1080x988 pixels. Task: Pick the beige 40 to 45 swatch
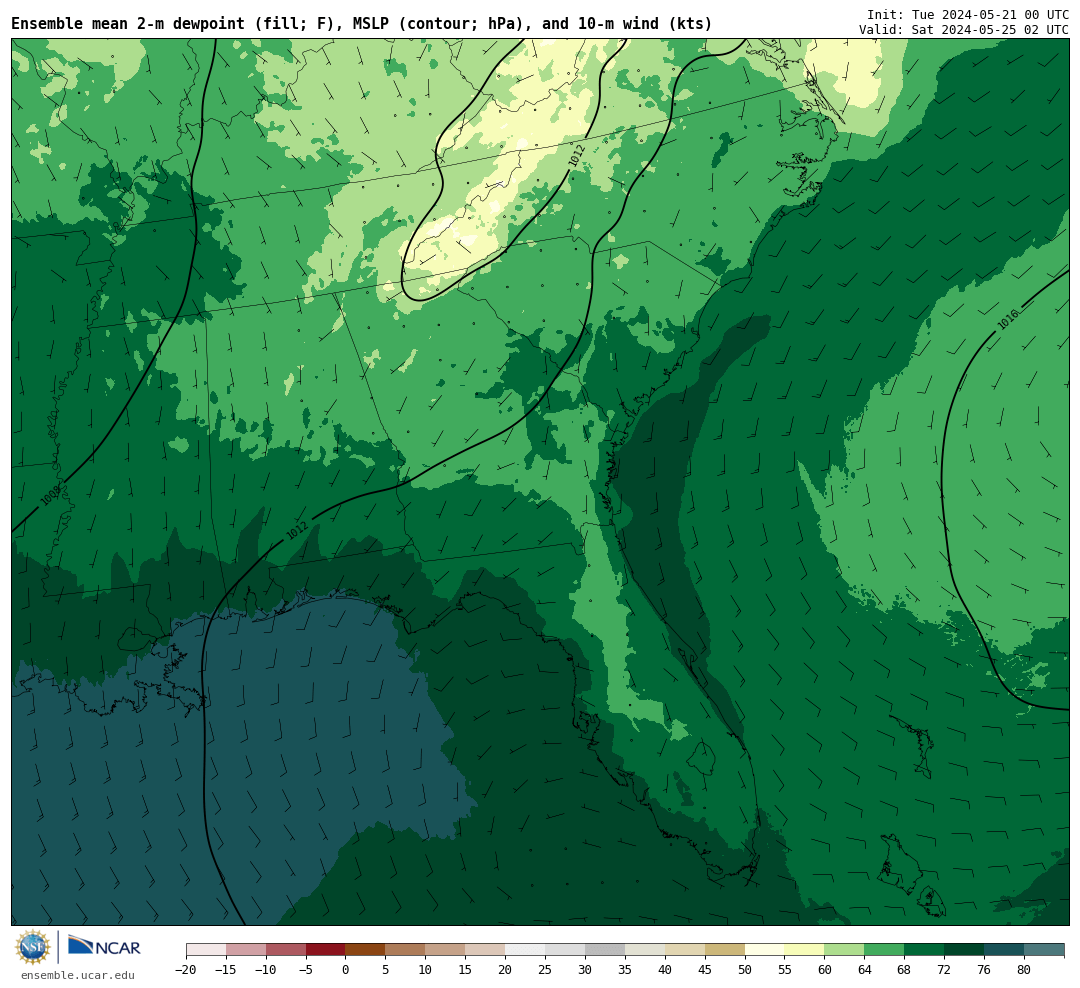click(x=685, y=950)
